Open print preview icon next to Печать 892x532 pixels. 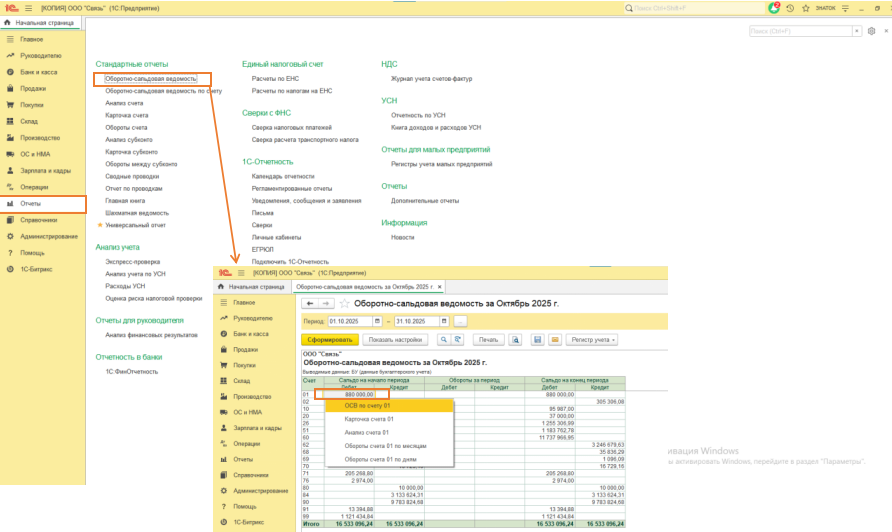pos(515,340)
